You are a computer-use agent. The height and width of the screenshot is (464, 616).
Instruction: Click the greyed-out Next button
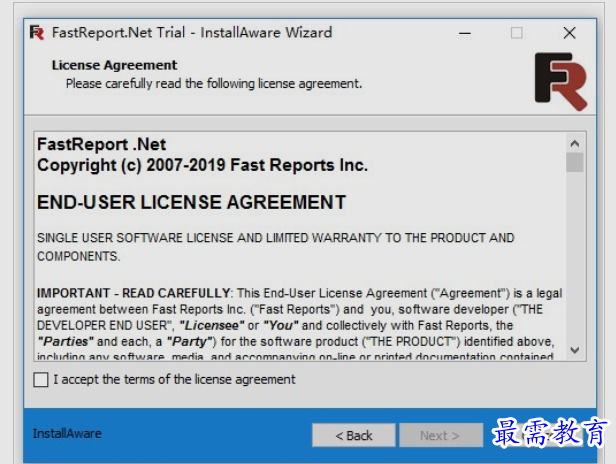[441, 435]
